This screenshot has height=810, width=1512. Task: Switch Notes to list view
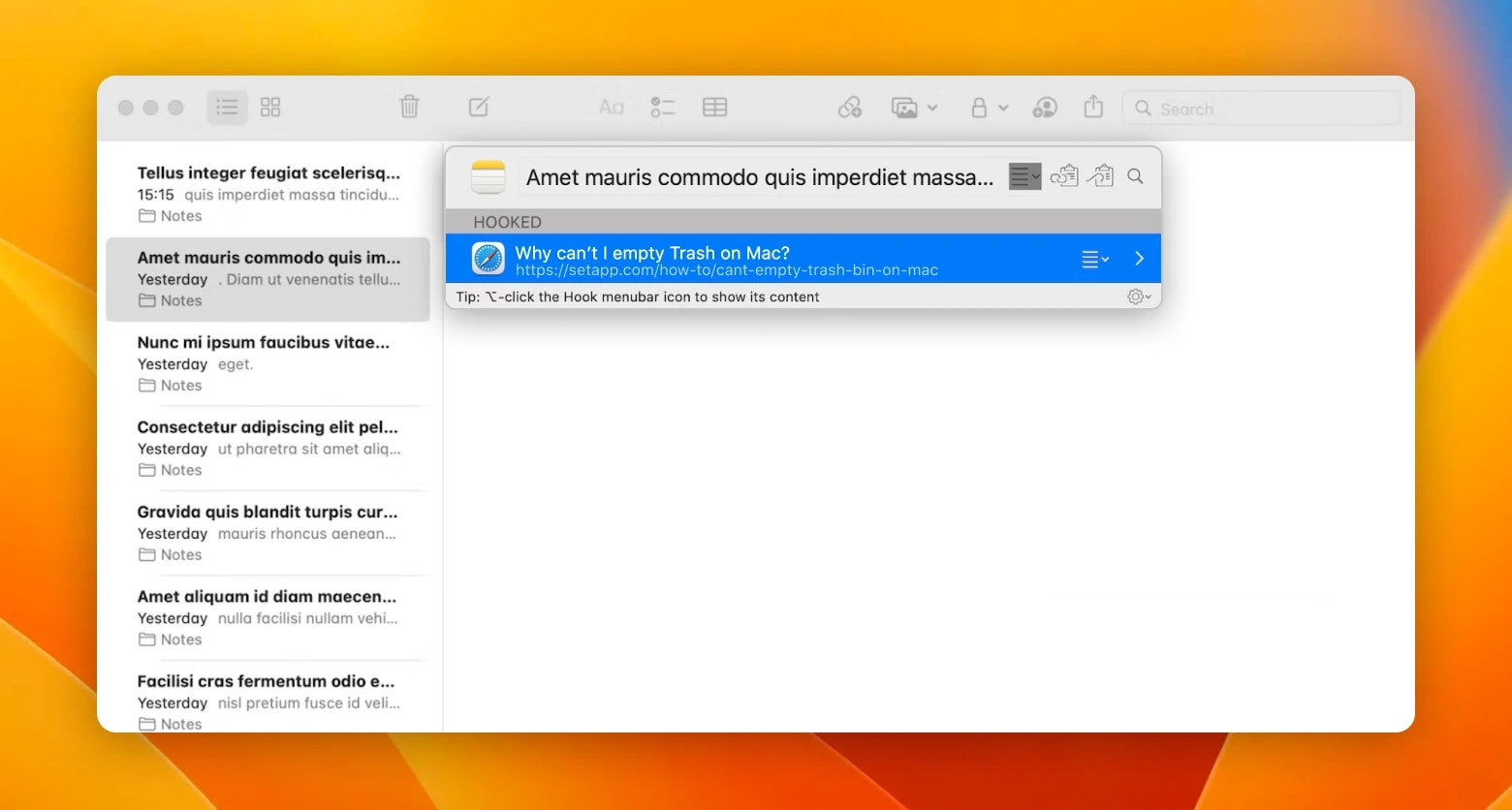click(x=227, y=108)
